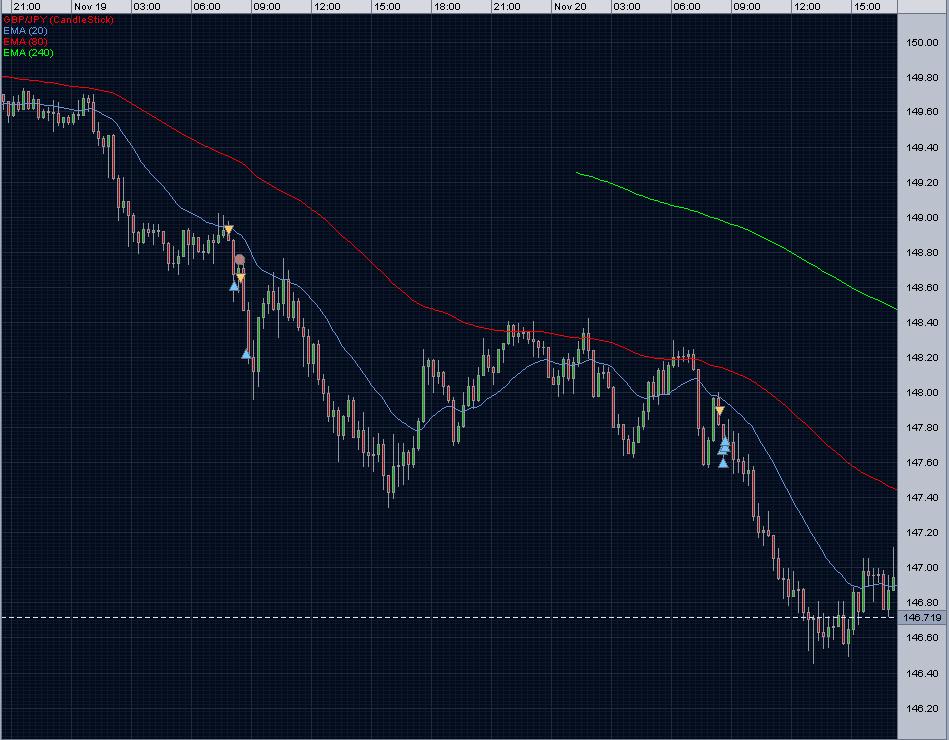Select the orange down-triangle below the pink circle
The width and height of the screenshot is (949, 740).
tap(240, 278)
